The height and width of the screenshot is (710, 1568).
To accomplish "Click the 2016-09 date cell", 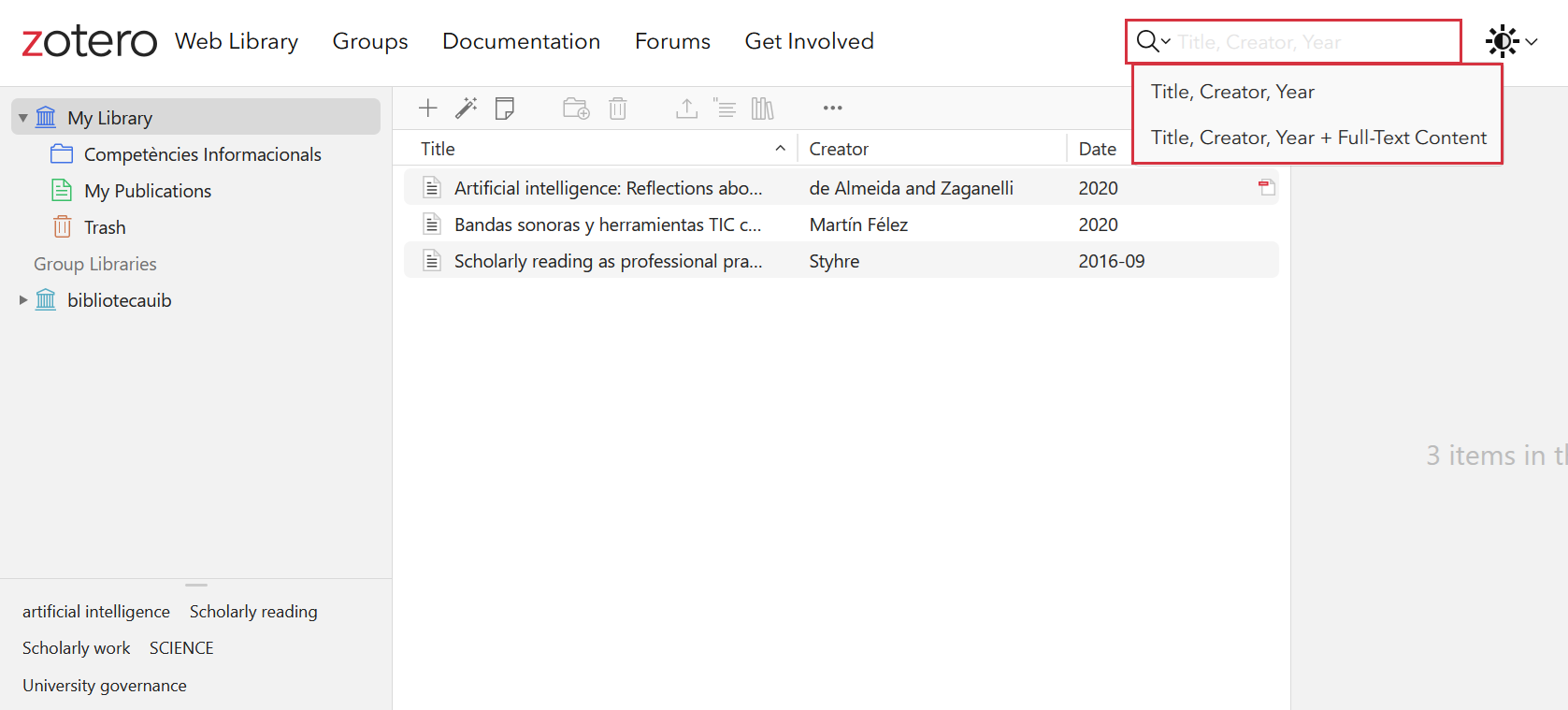I will click(1111, 261).
